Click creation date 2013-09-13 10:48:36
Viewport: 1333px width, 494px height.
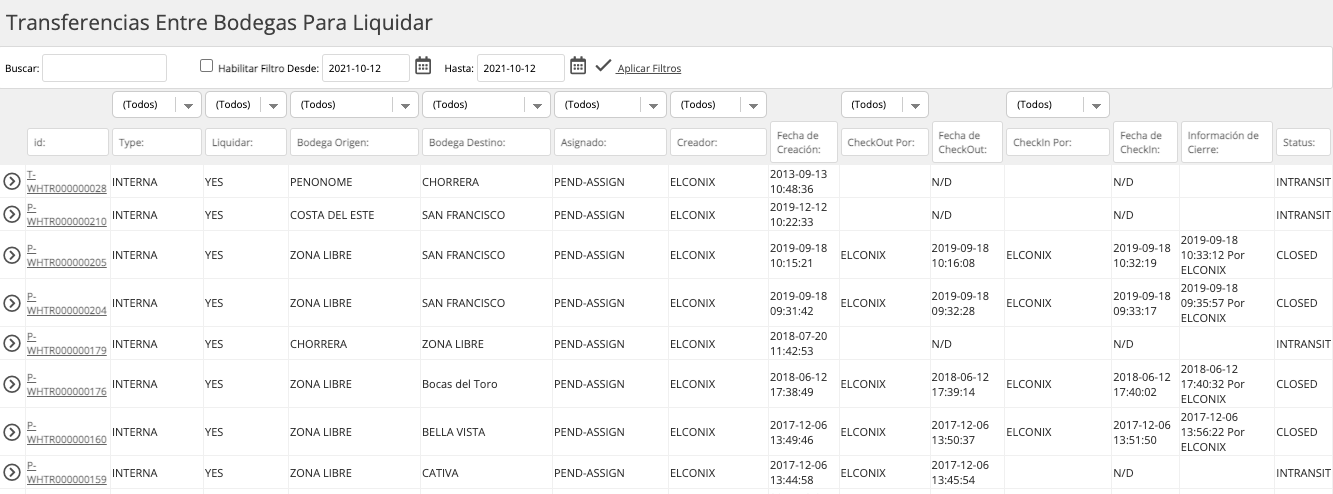(798, 182)
